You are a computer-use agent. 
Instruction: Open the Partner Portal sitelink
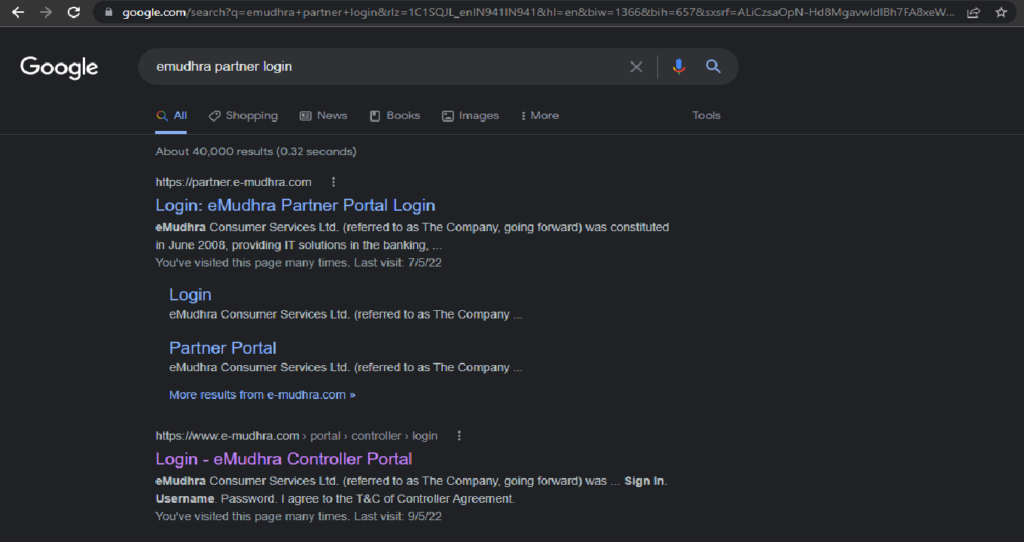pos(223,347)
